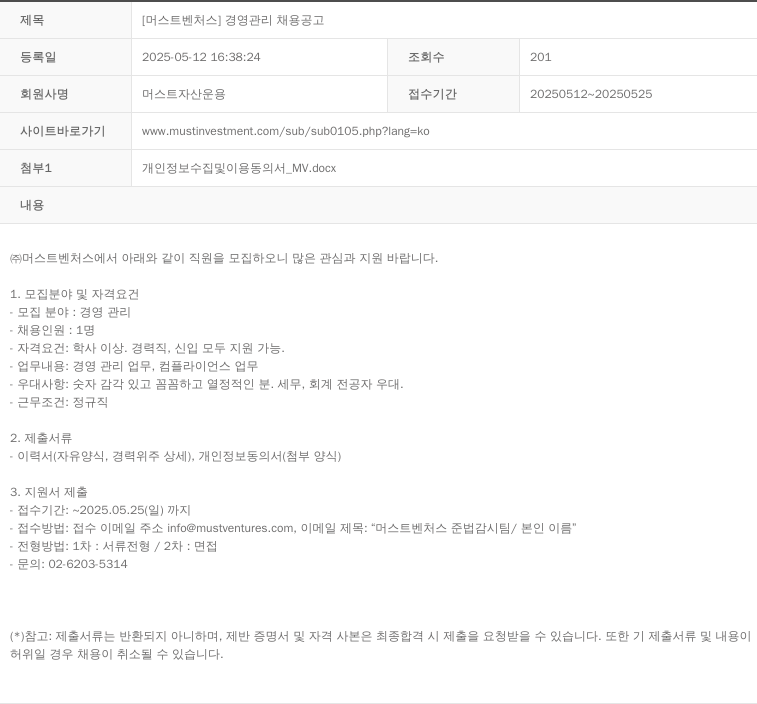Screen dimensions: 757x704
Task: Click the 첨부1 label cell
Action: tap(65, 169)
